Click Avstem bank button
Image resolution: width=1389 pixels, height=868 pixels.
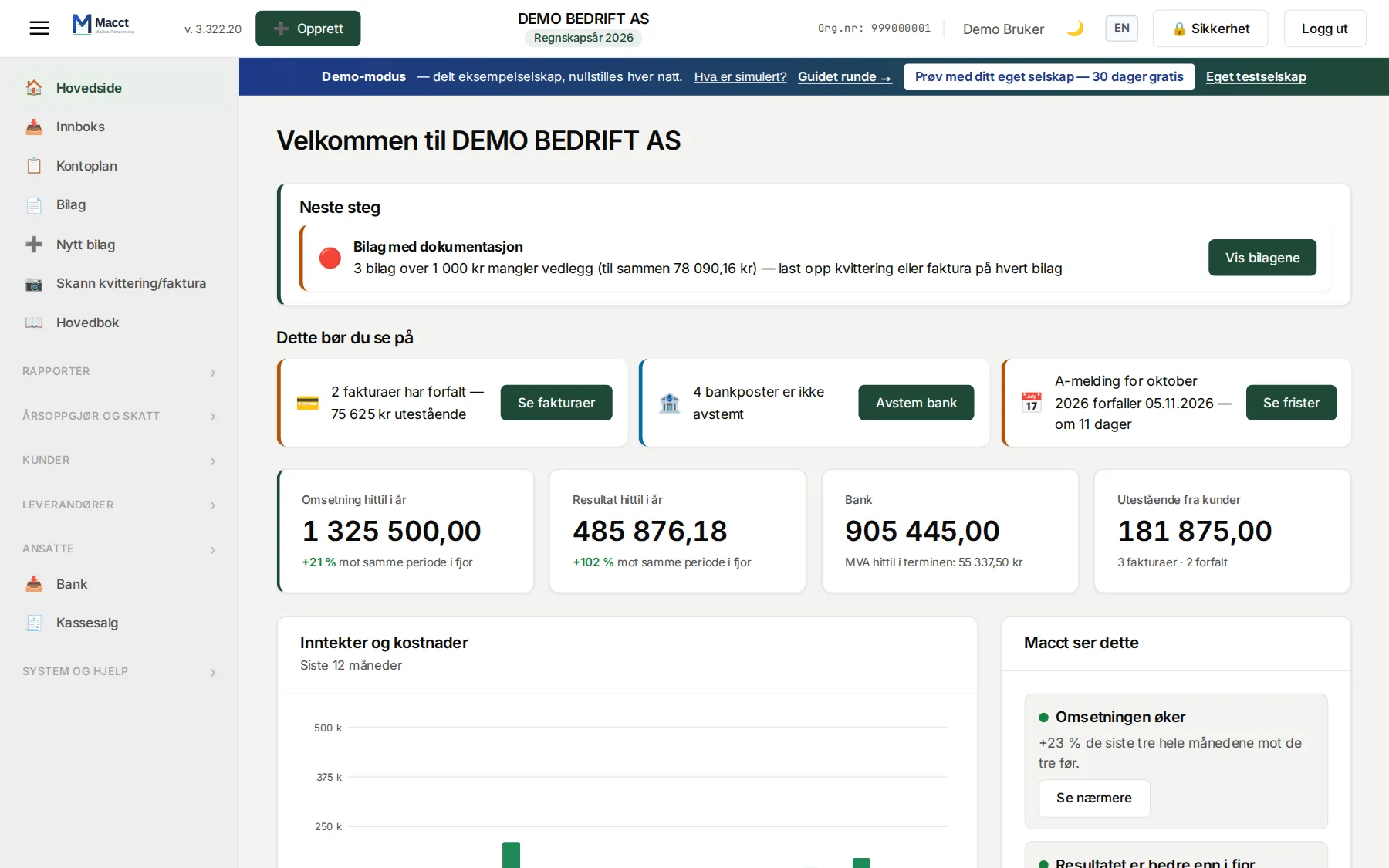tap(916, 403)
